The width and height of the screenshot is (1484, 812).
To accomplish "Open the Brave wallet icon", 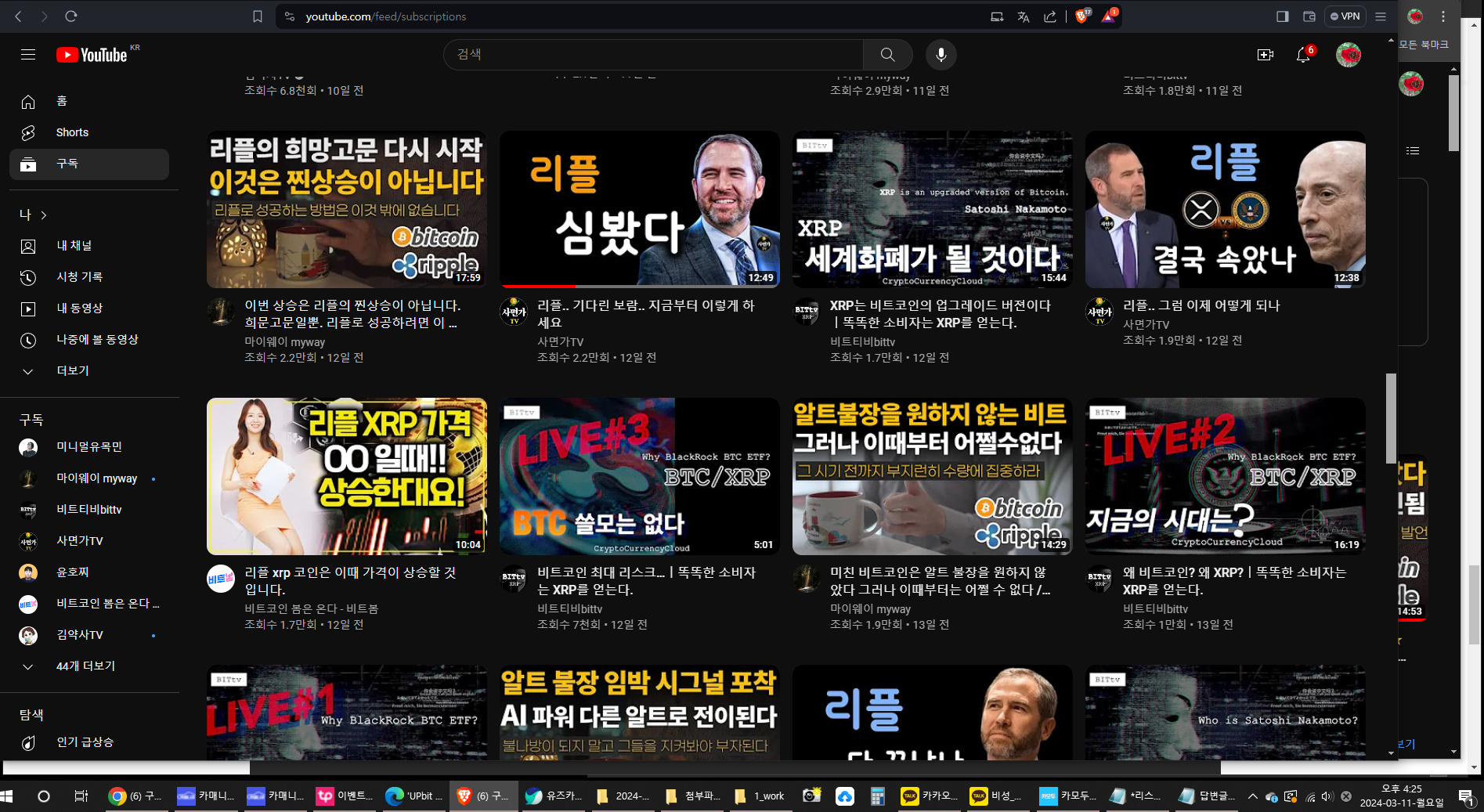I will (1309, 16).
